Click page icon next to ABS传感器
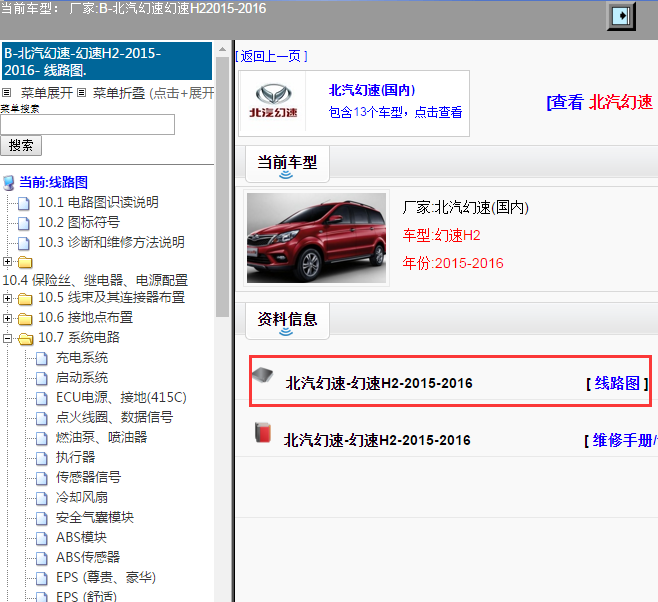 [x=41, y=558]
